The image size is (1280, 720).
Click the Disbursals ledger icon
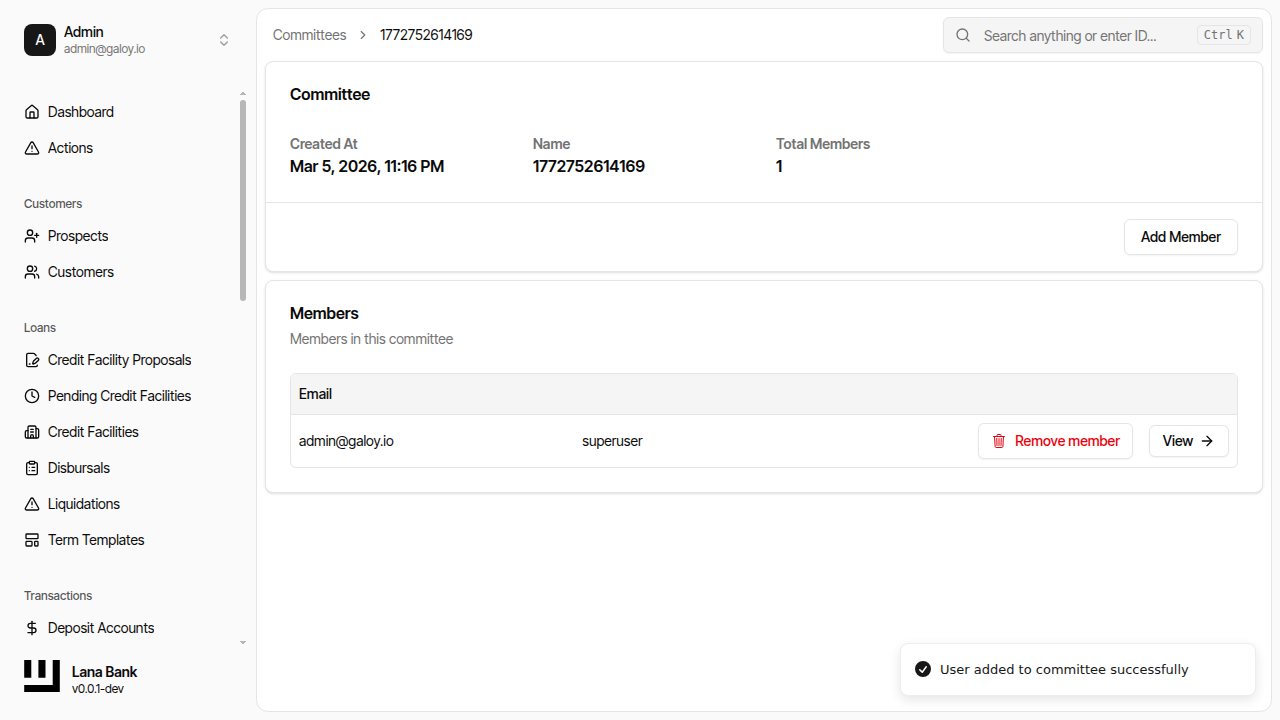coord(31,467)
